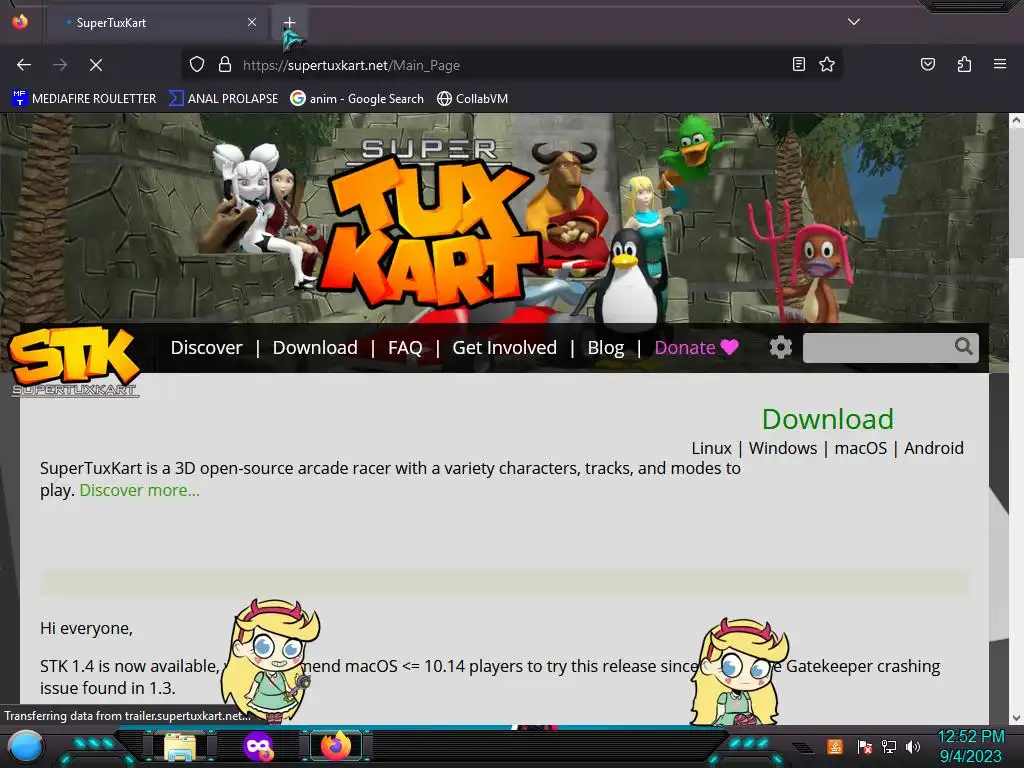This screenshot has width=1024, height=768.
Task: Click the vertical scrollbar thumb
Action: click(x=1016, y=193)
